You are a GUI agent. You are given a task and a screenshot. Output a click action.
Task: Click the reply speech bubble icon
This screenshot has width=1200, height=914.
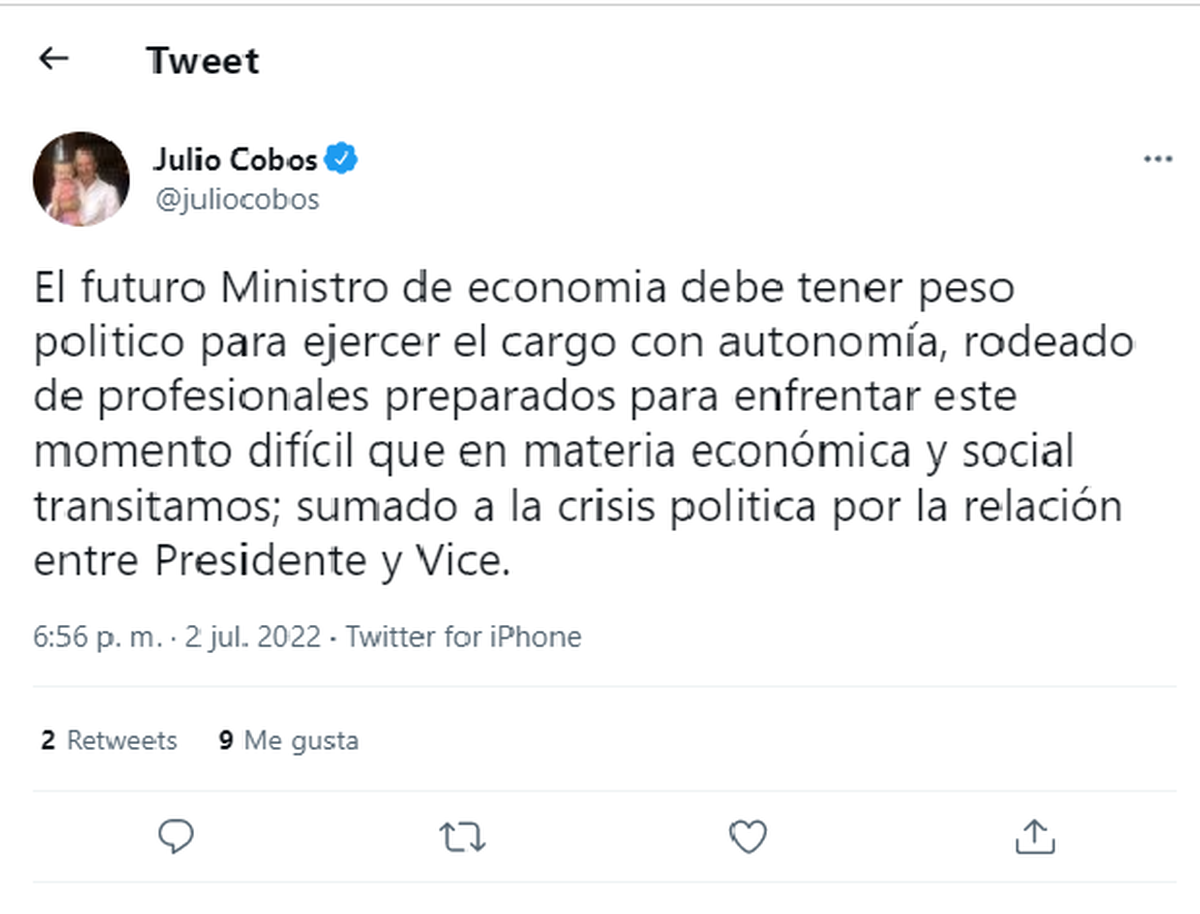(176, 836)
